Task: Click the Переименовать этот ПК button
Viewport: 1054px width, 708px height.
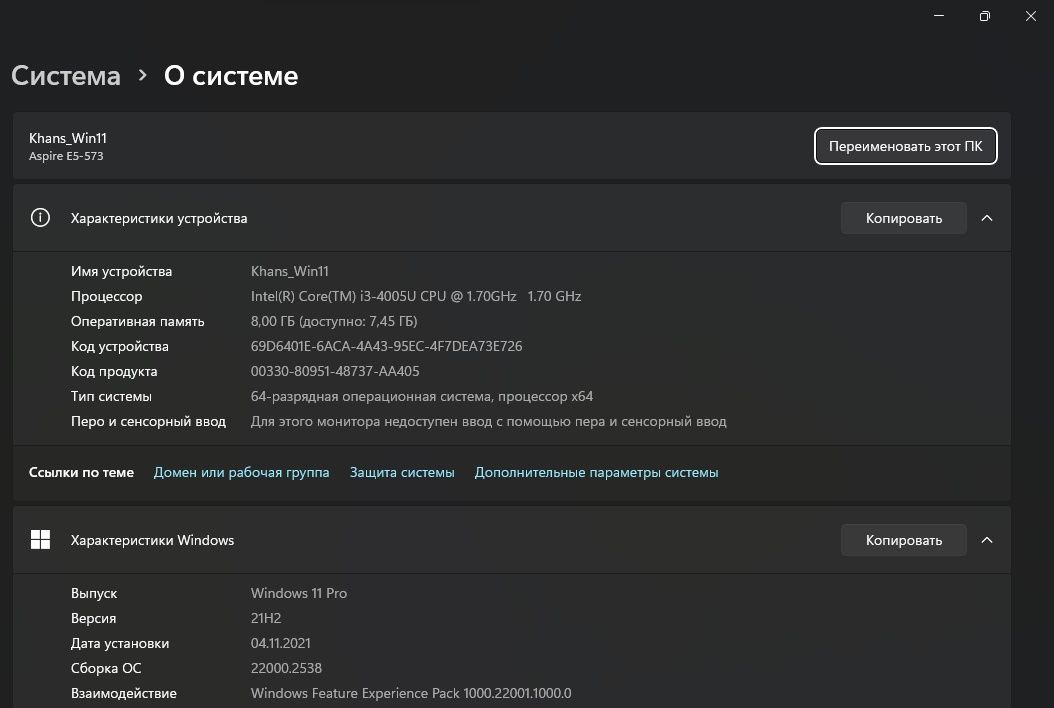Action: [x=905, y=146]
